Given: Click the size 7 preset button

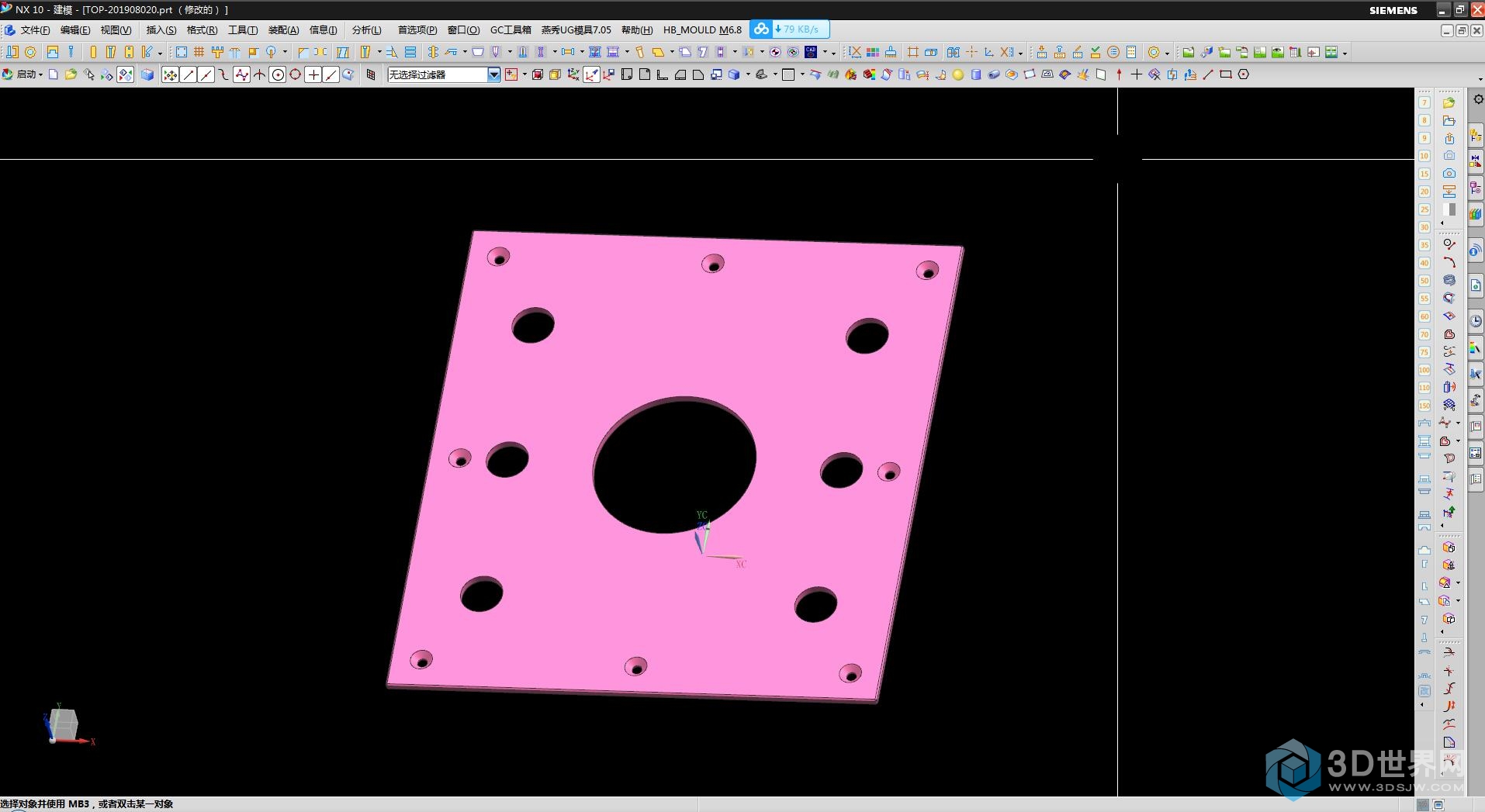Looking at the screenshot, I should 1424,102.
